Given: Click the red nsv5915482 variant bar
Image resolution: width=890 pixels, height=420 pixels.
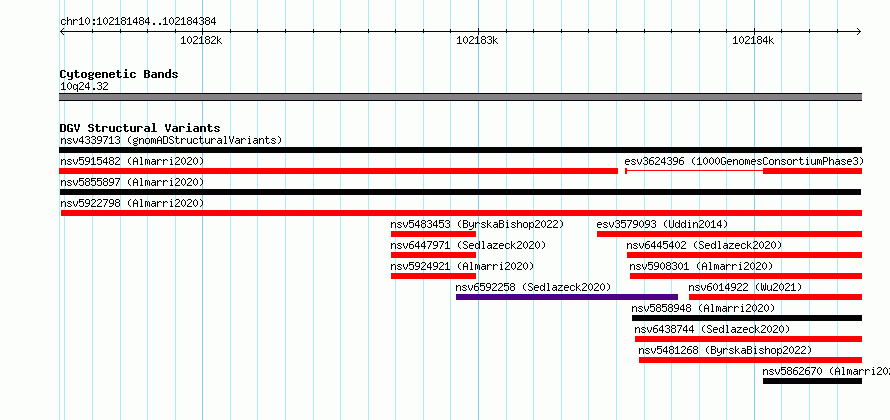Looking at the screenshot, I should pos(338,171).
